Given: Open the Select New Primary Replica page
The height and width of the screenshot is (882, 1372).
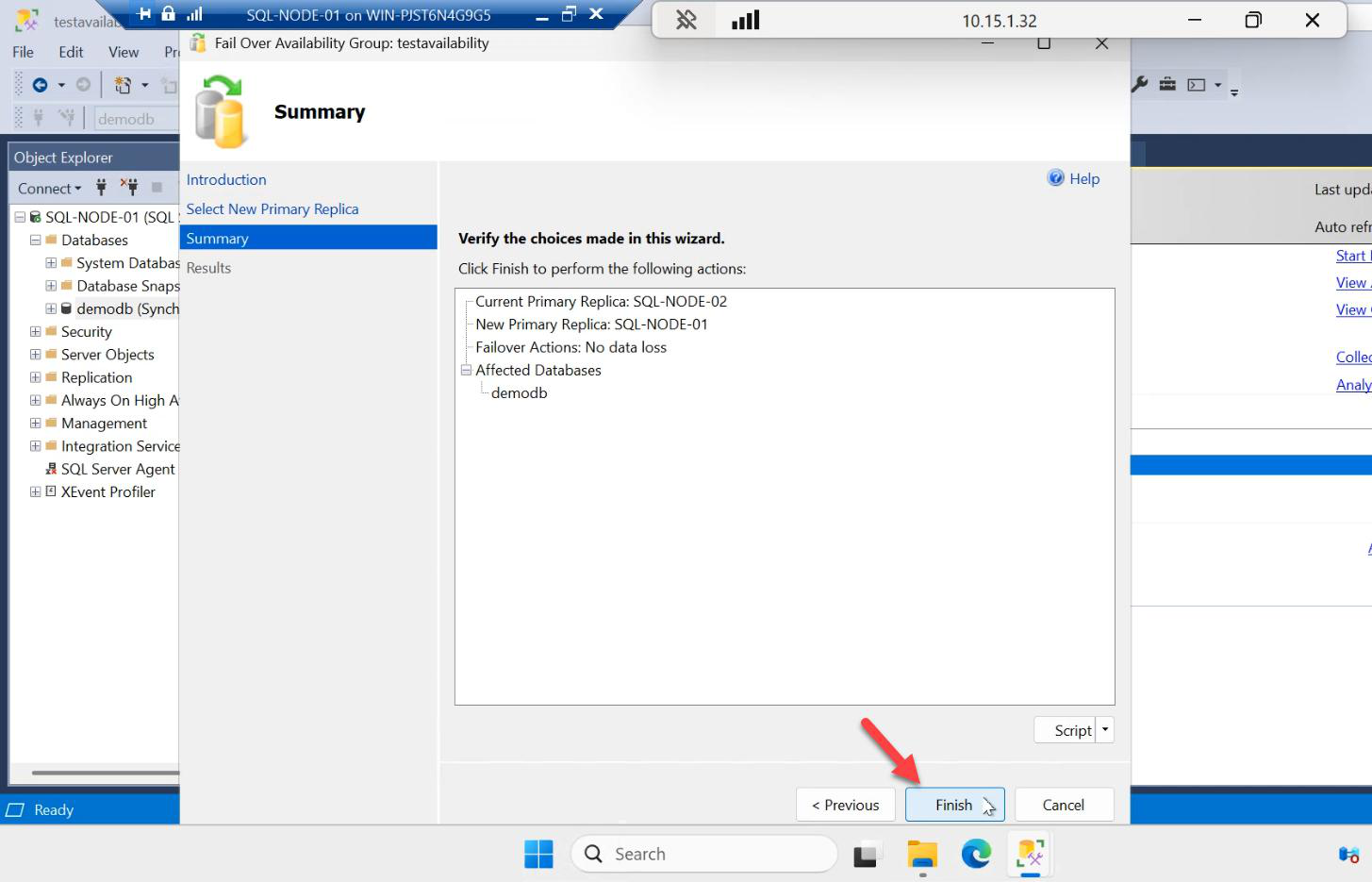Looking at the screenshot, I should tap(273, 208).
